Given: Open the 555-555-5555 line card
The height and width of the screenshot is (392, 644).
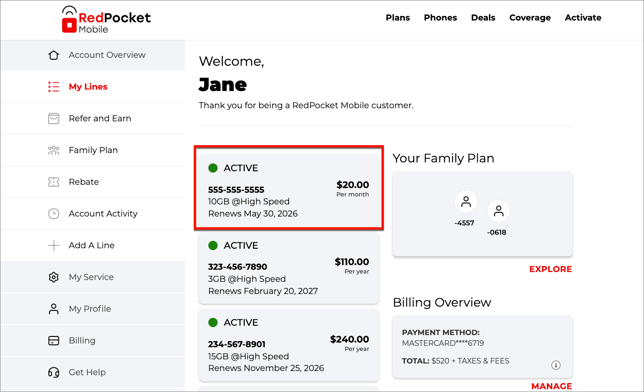Looking at the screenshot, I should pos(289,190).
